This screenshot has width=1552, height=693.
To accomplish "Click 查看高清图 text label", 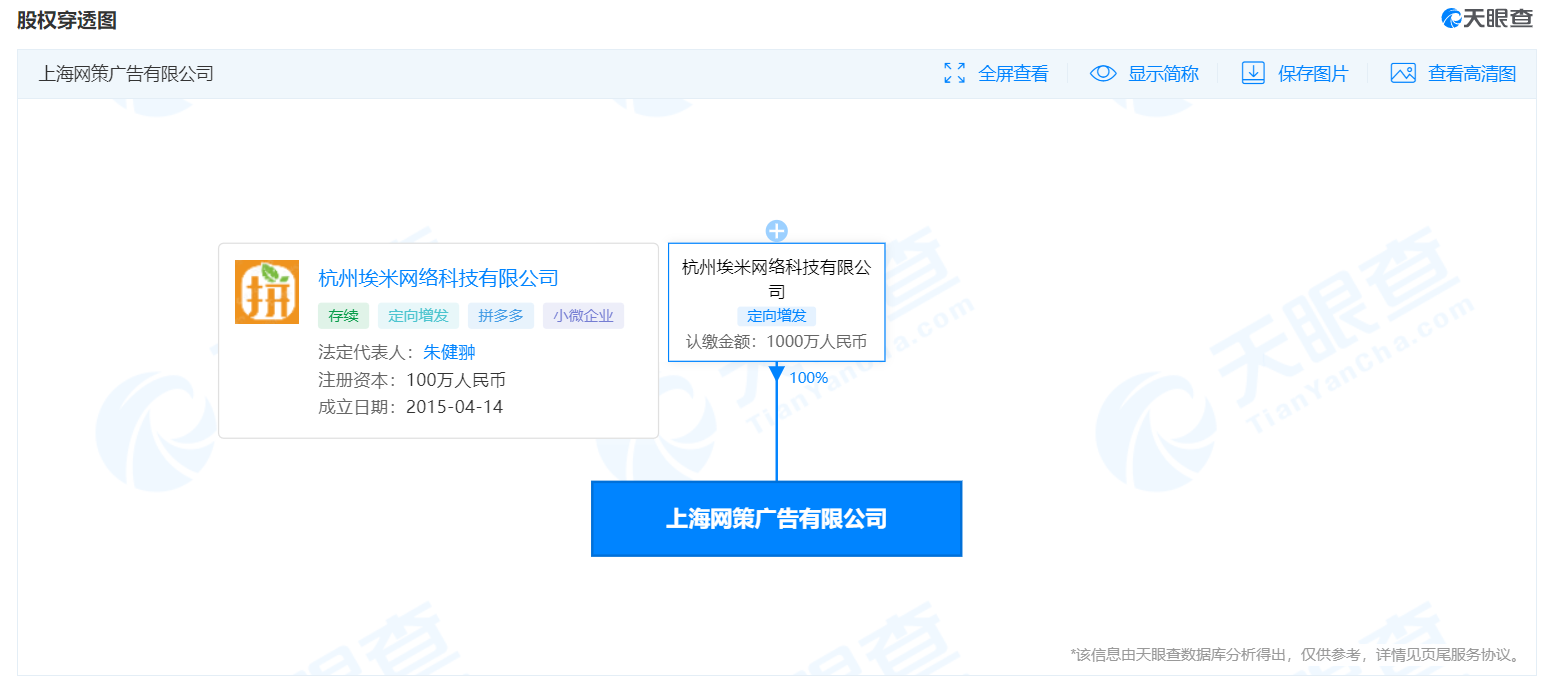I will click(x=1471, y=73).
